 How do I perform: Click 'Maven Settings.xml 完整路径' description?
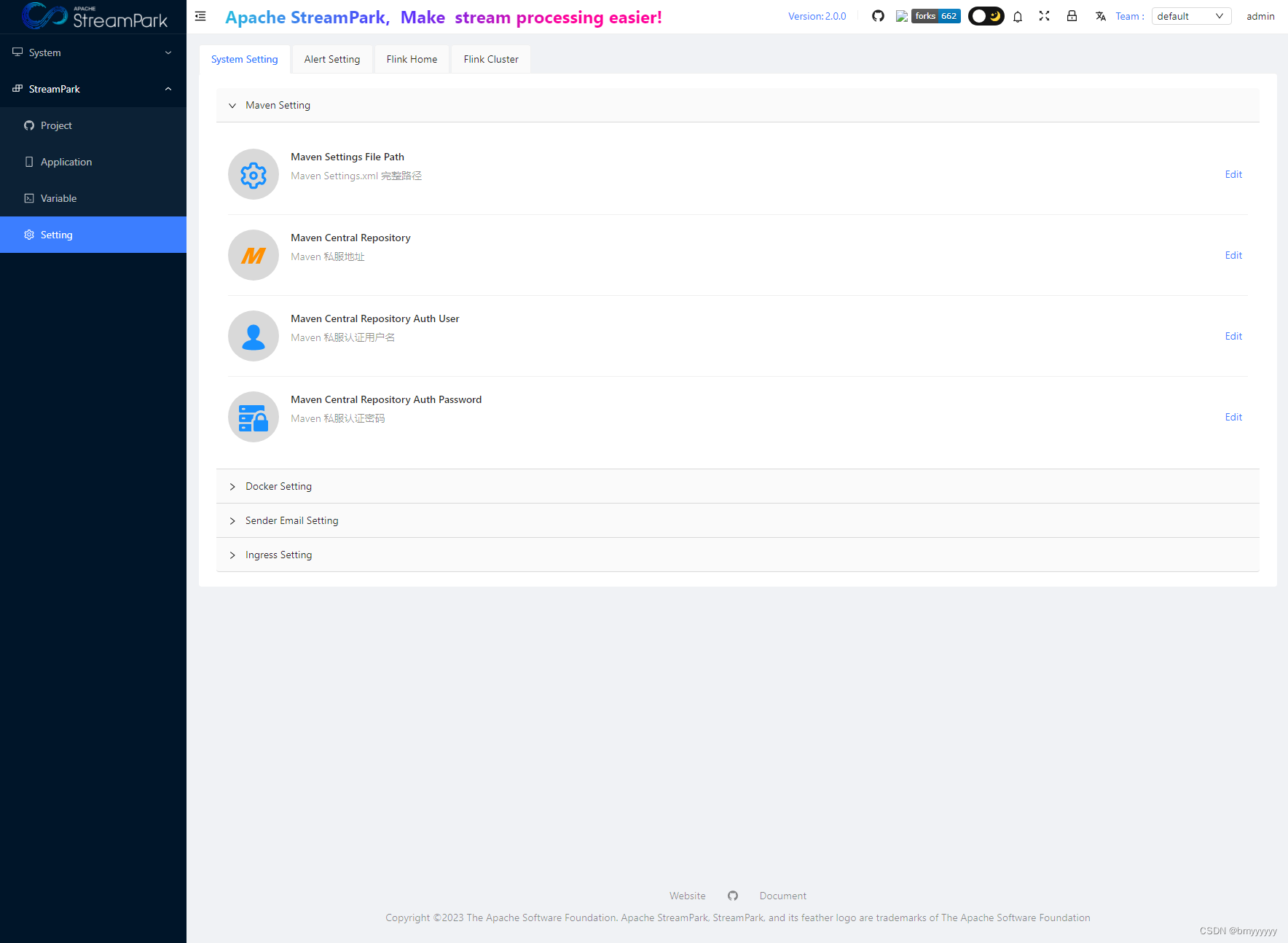356,176
